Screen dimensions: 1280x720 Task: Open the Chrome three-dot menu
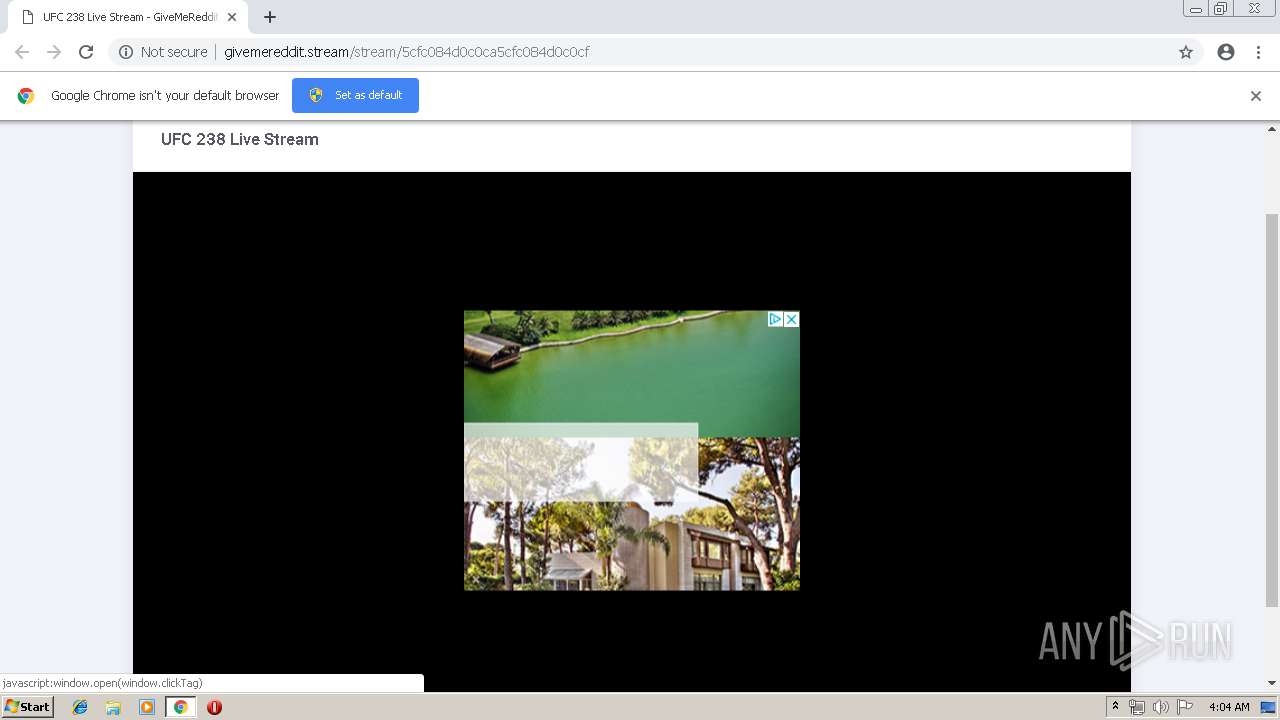(1258, 52)
